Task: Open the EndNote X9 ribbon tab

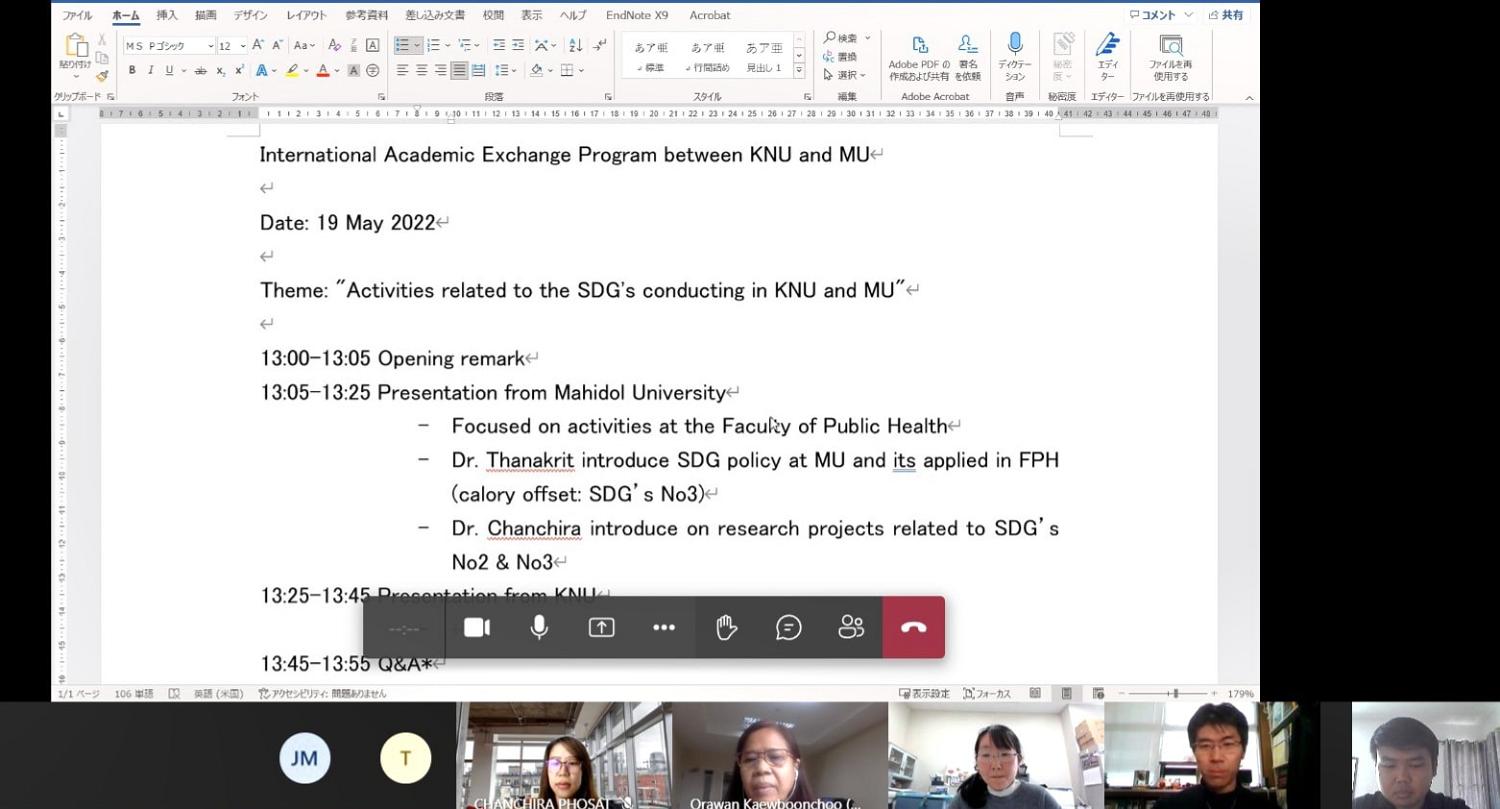Action: point(637,15)
